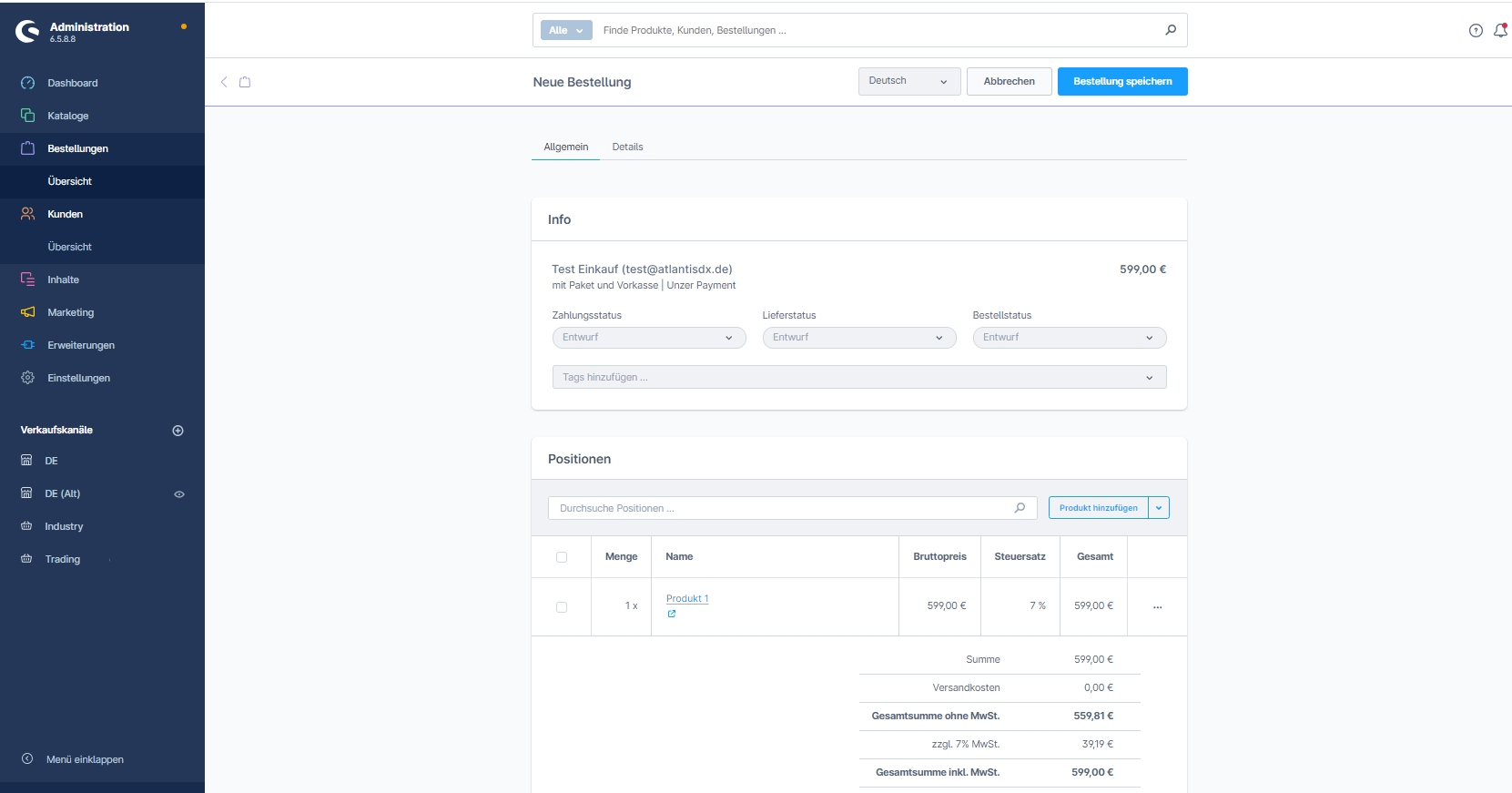Open the Deutsch language dropdown

909,81
